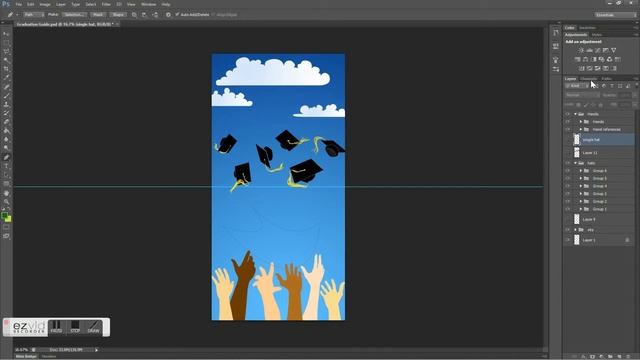This screenshot has width=640, height=360.
Task: Switch to the Channels tab
Action: (x=589, y=79)
